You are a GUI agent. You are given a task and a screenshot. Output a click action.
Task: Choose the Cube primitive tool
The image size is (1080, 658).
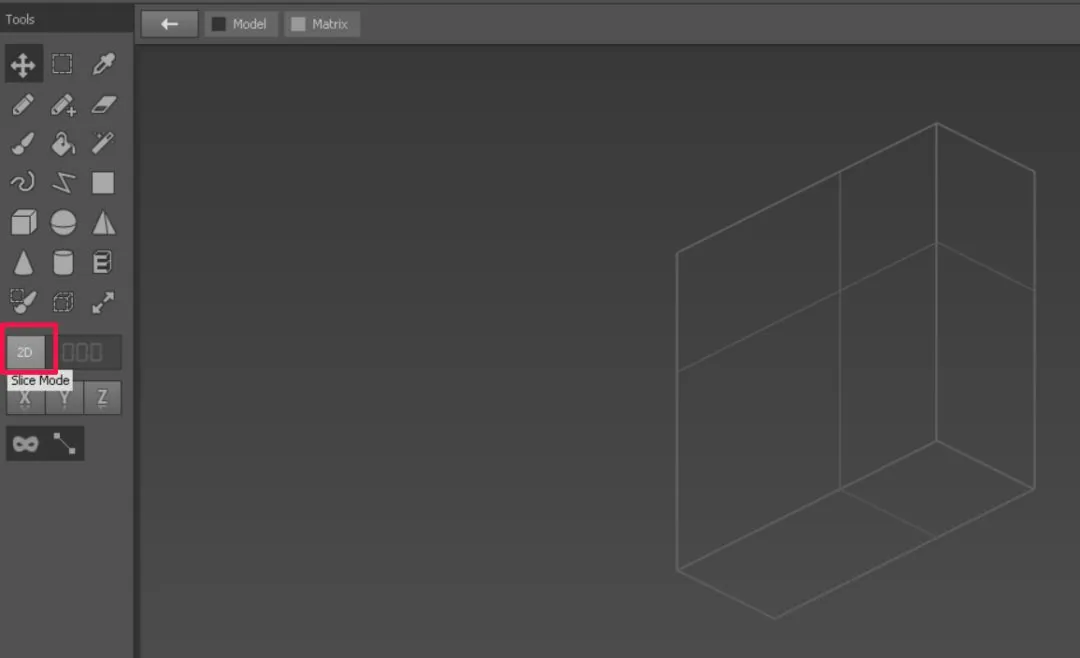point(23,223)
